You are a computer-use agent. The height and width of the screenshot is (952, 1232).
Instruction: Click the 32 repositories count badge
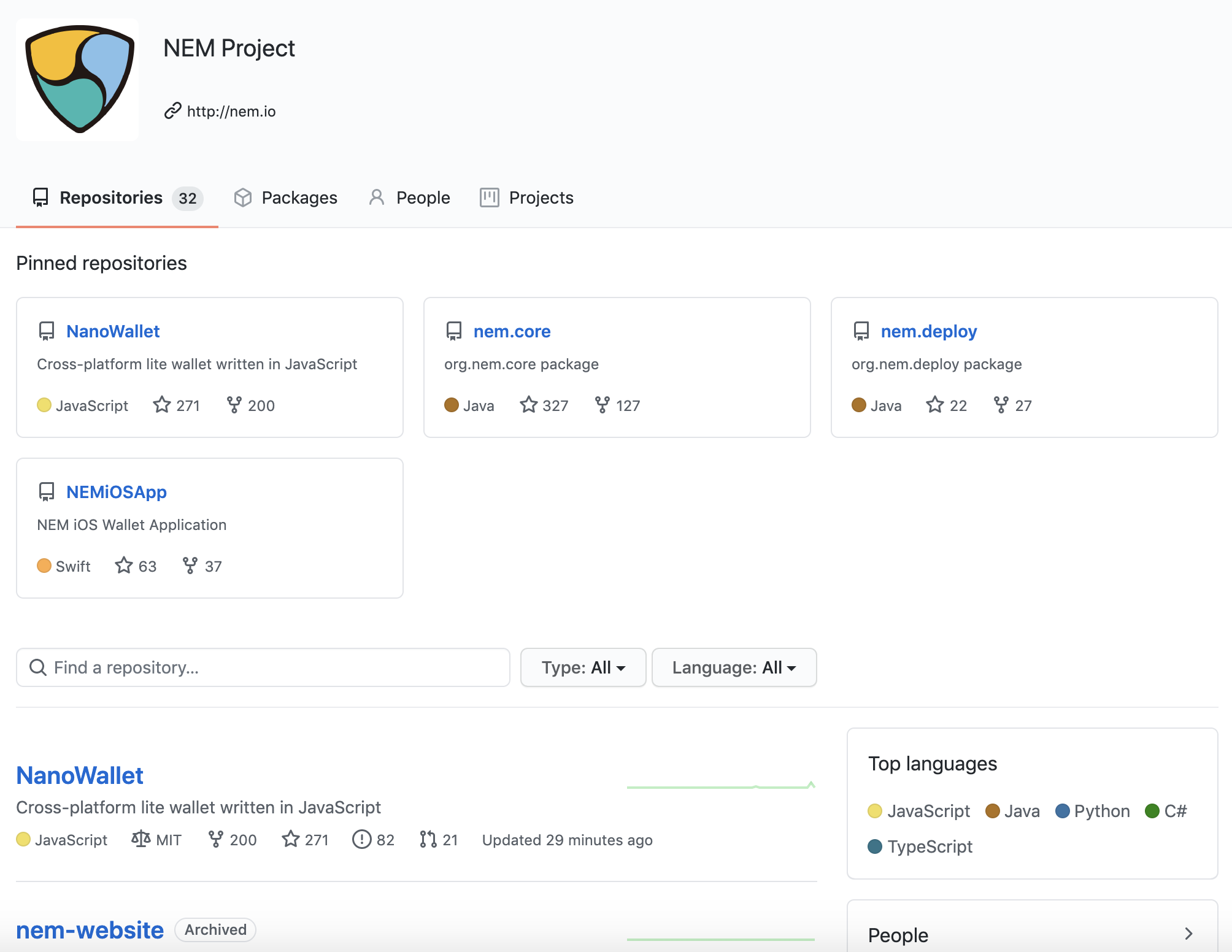188,198
